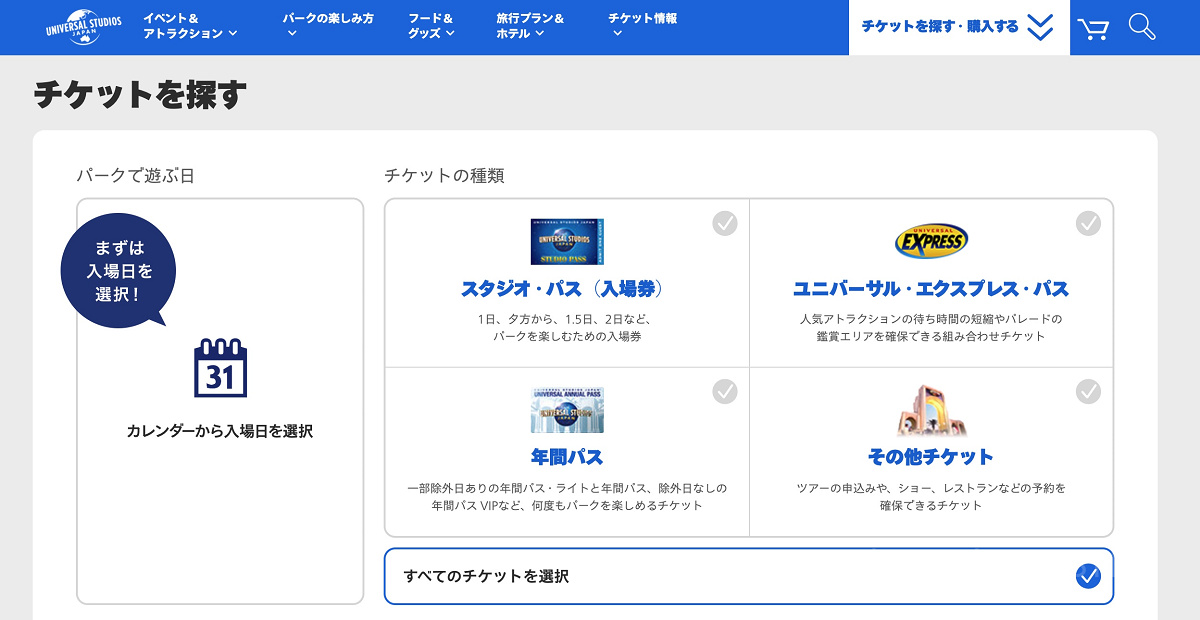Click the Universal Annual Pass image

point(567,410)
